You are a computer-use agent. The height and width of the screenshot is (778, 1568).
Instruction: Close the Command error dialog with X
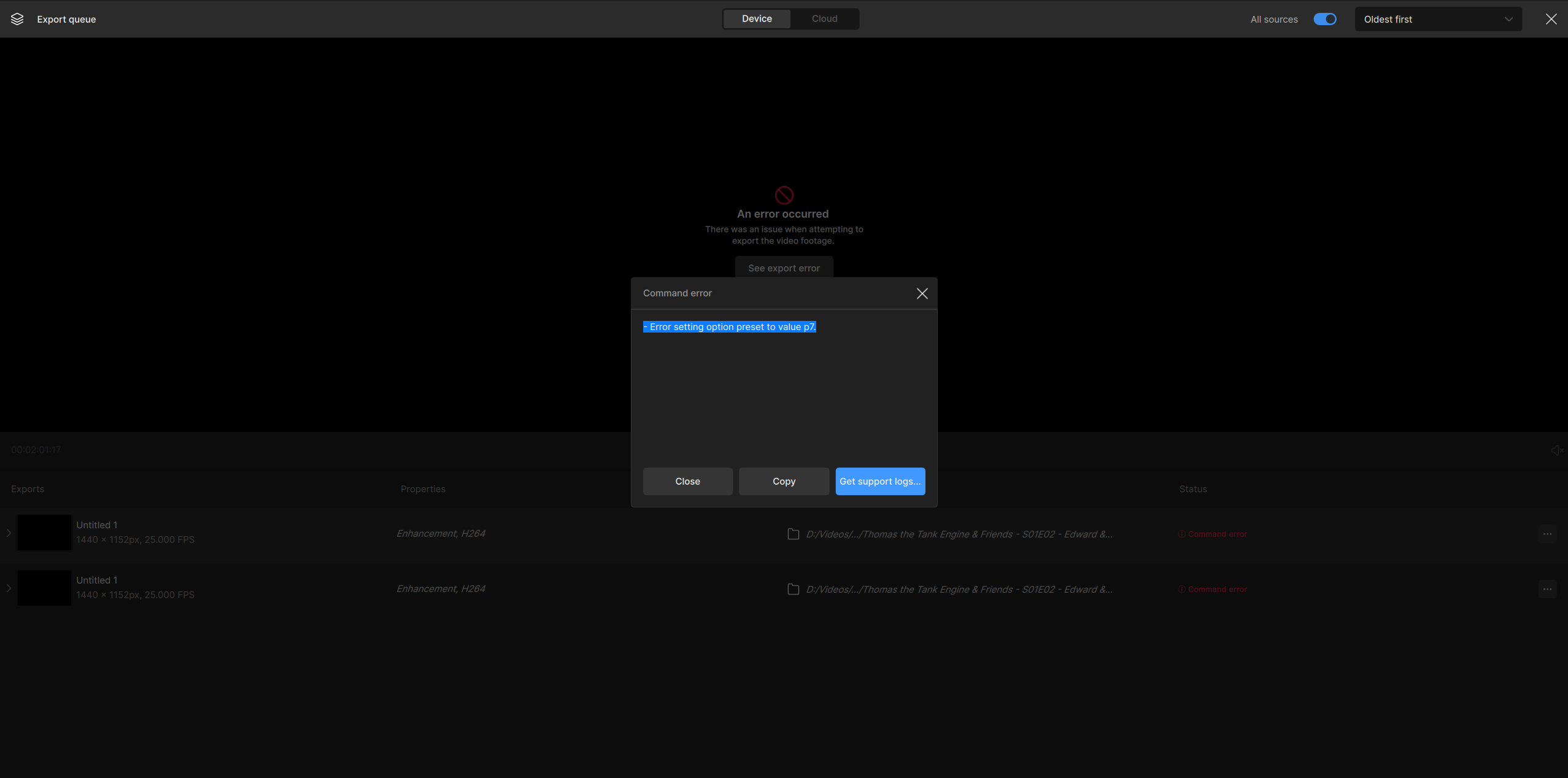[922, 294]
